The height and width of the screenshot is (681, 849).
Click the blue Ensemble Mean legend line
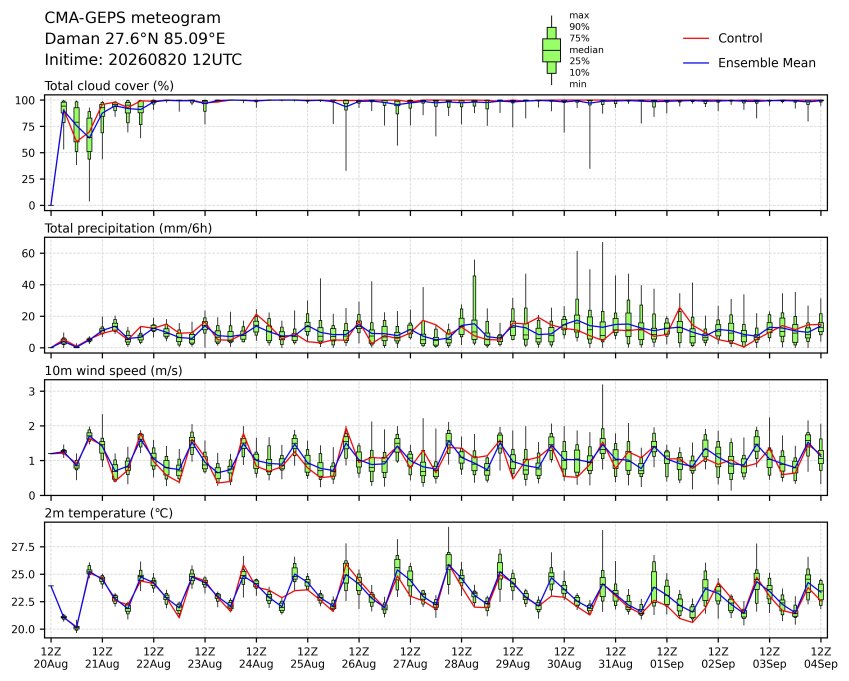pyautogui.click(x=696, y=63)
